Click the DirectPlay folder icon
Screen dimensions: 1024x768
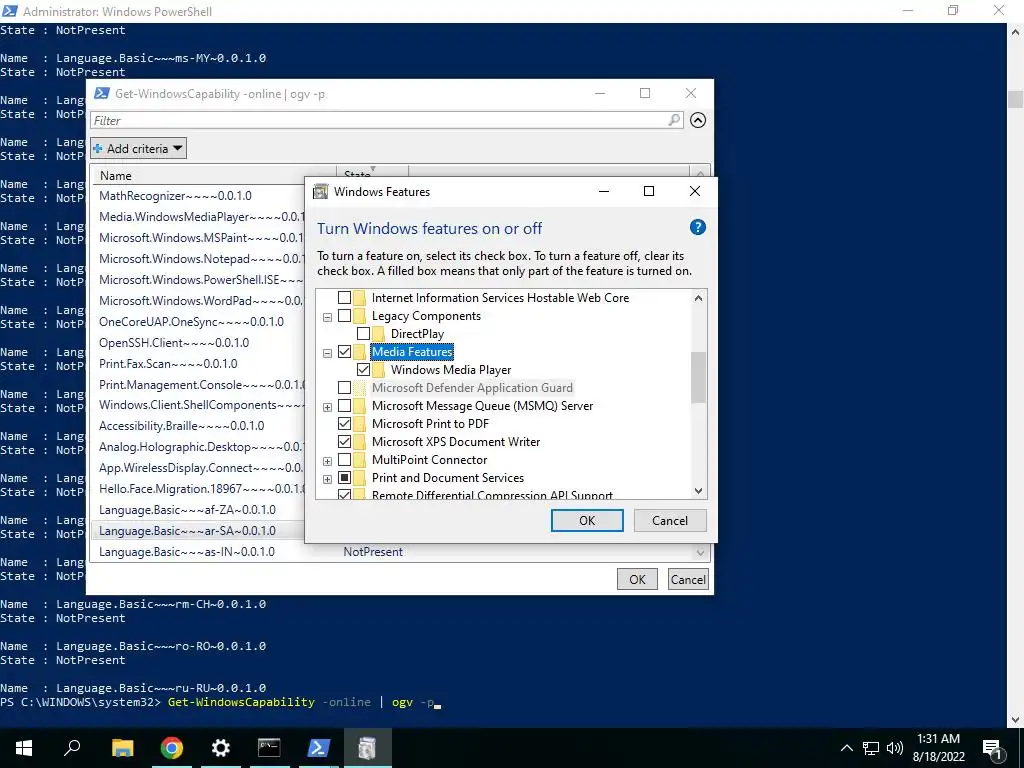(379, 334)
